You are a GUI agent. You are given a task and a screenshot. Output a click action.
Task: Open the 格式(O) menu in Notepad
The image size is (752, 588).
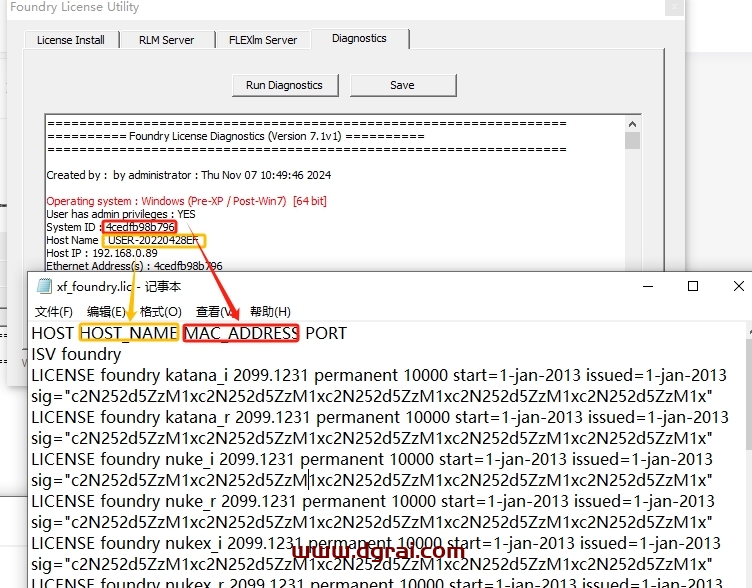[161, 312]
